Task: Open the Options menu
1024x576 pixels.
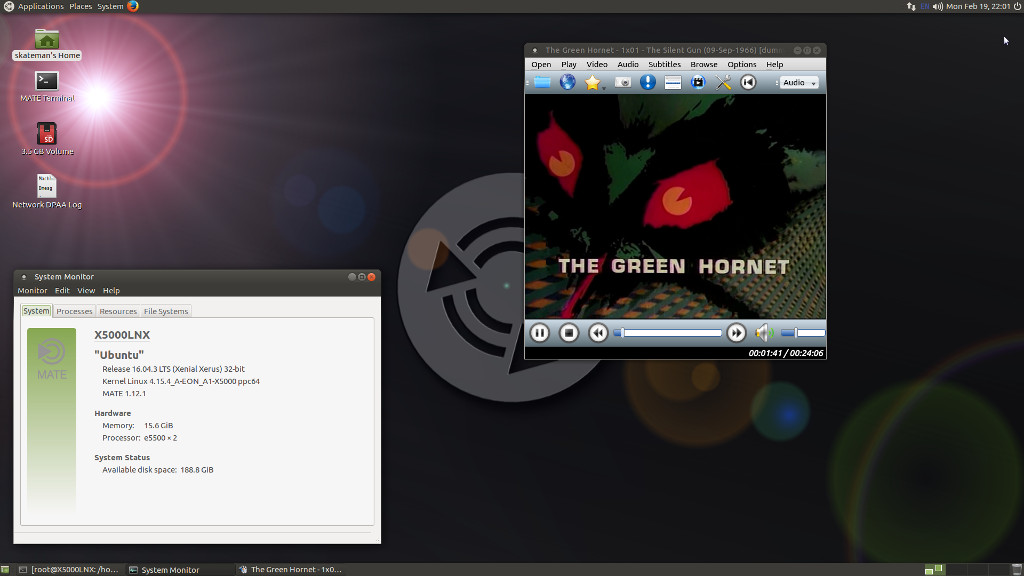Action: tap(741, 65)
